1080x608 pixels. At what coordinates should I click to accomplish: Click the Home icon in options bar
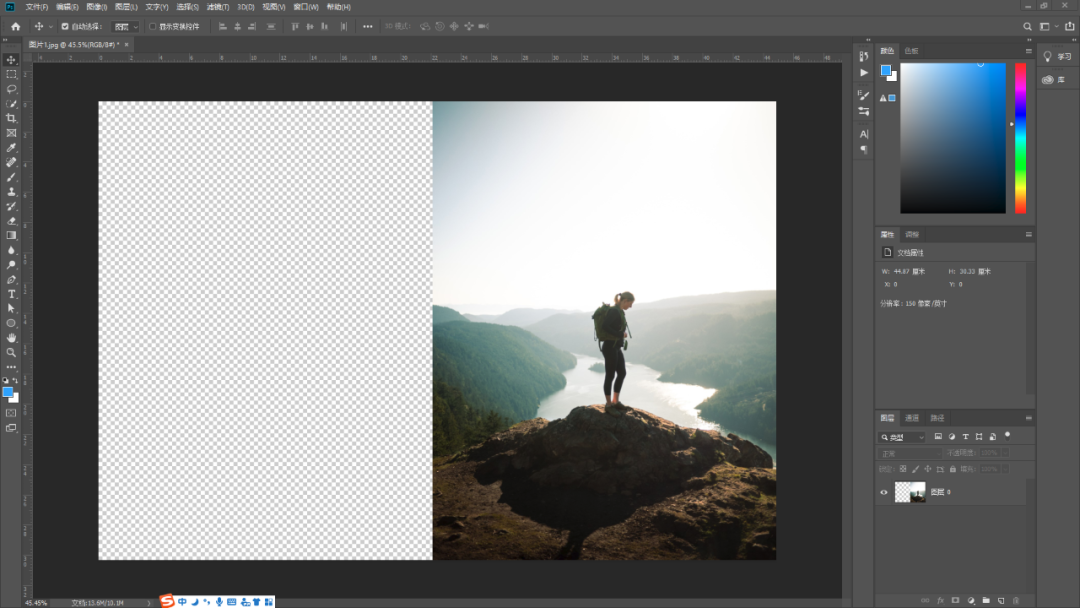[x=16, y=26]
